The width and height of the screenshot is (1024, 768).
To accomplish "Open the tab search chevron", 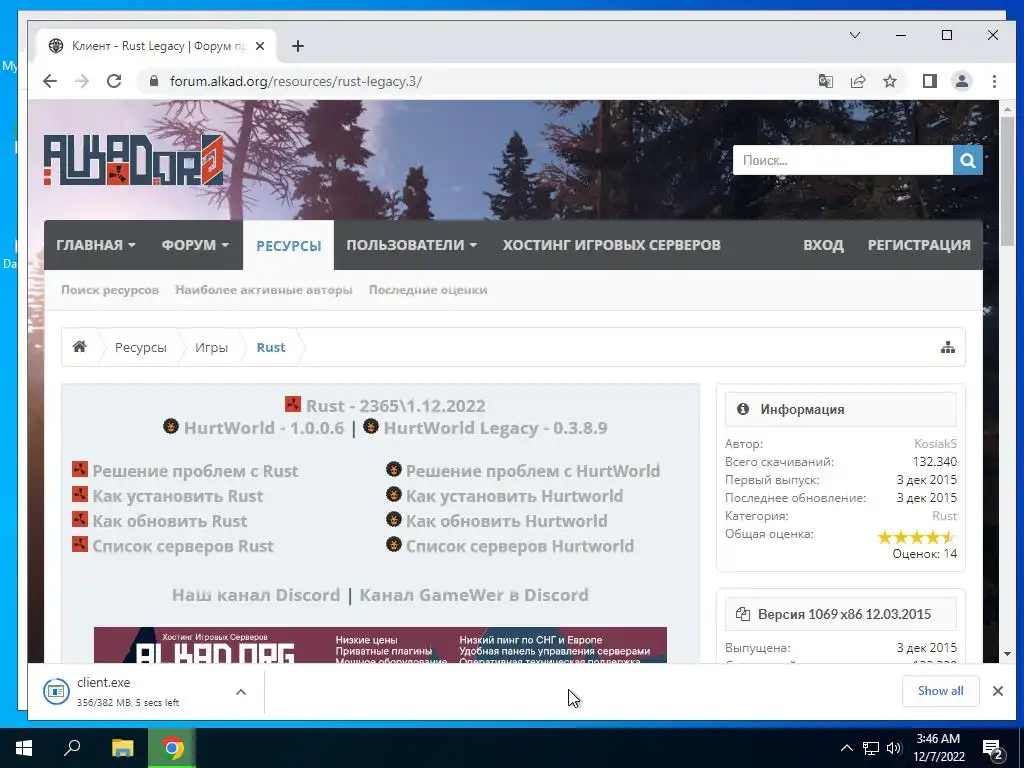I will pyautogui.click(x=855, y=35).
